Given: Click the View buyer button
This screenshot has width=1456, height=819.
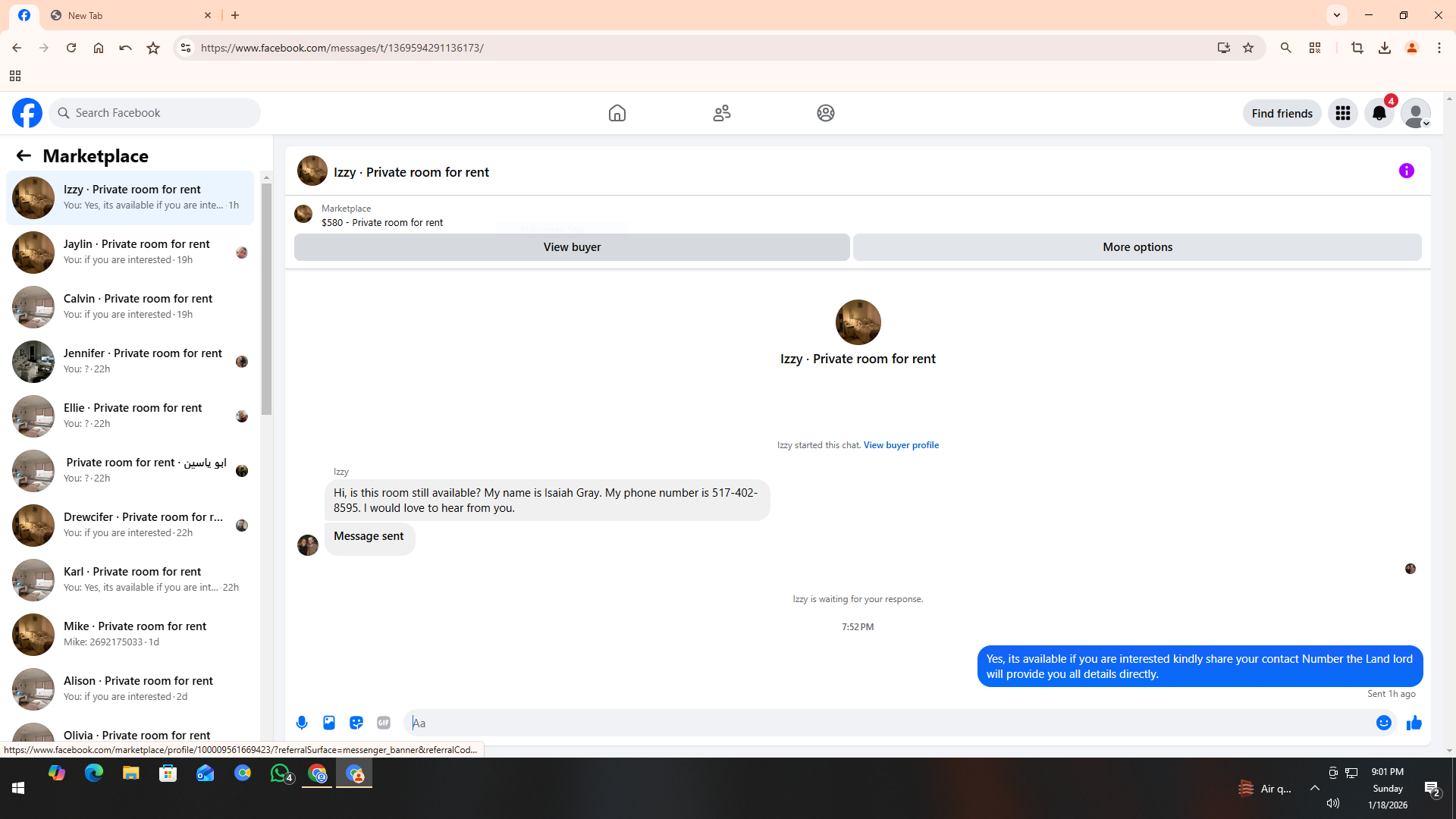Looking at the screenshot, I should (x=572, y=247).
